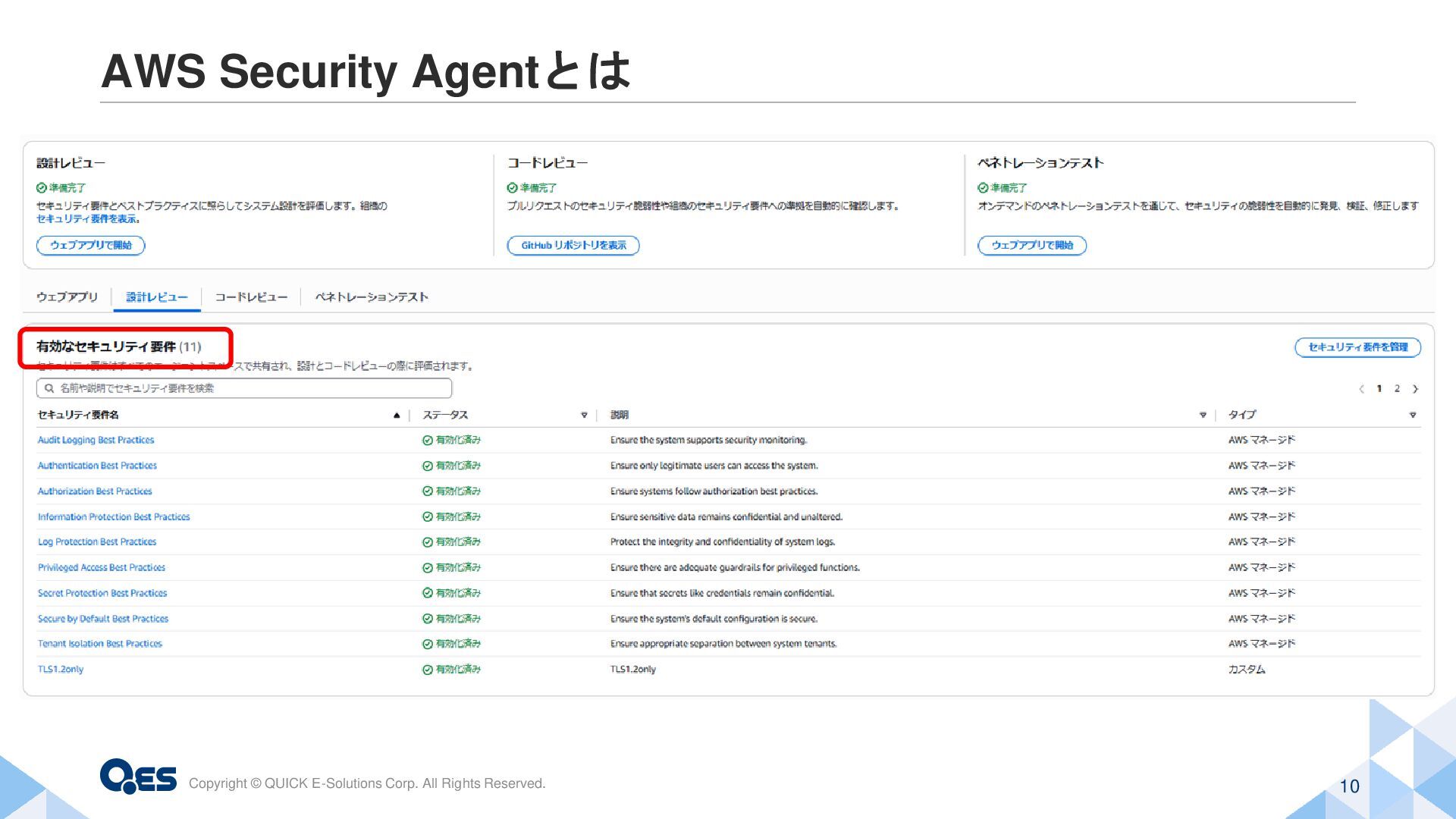Switch to the ペネトレーションテスト tab
Viewport: 1456px width, 819px height.
372,297
